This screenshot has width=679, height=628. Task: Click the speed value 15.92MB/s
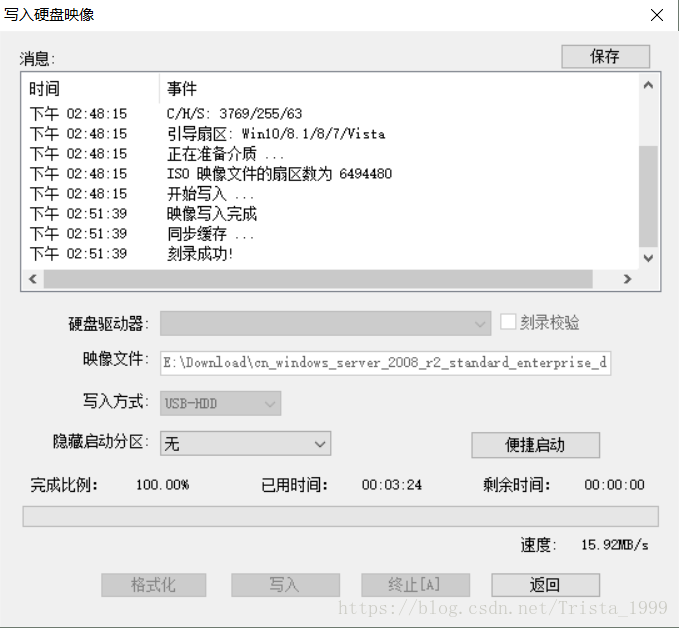(615, 544)
